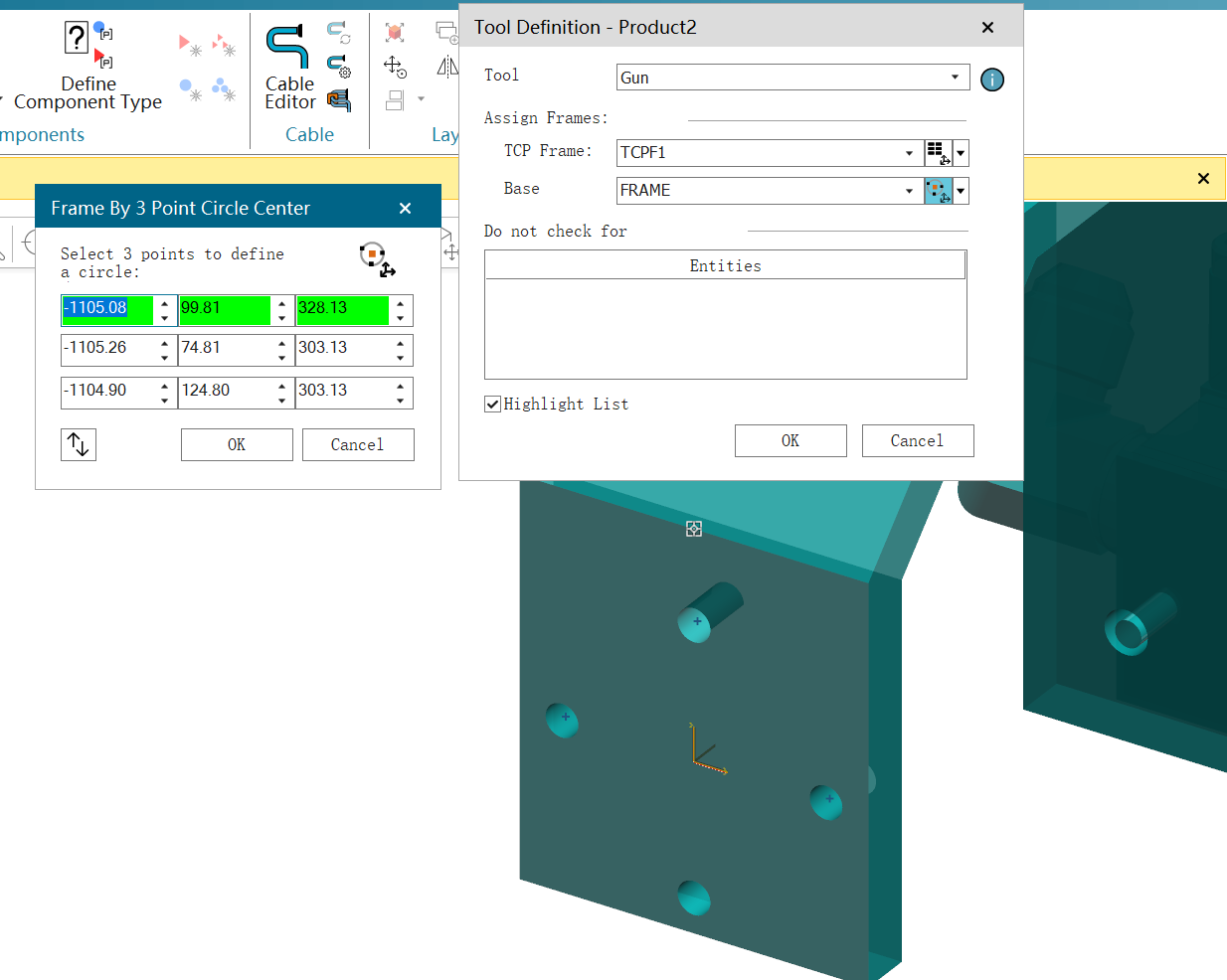
Task: Click the multiple blue circles asterisk icon
Action: pyautogui.click(x=224, y=90)
